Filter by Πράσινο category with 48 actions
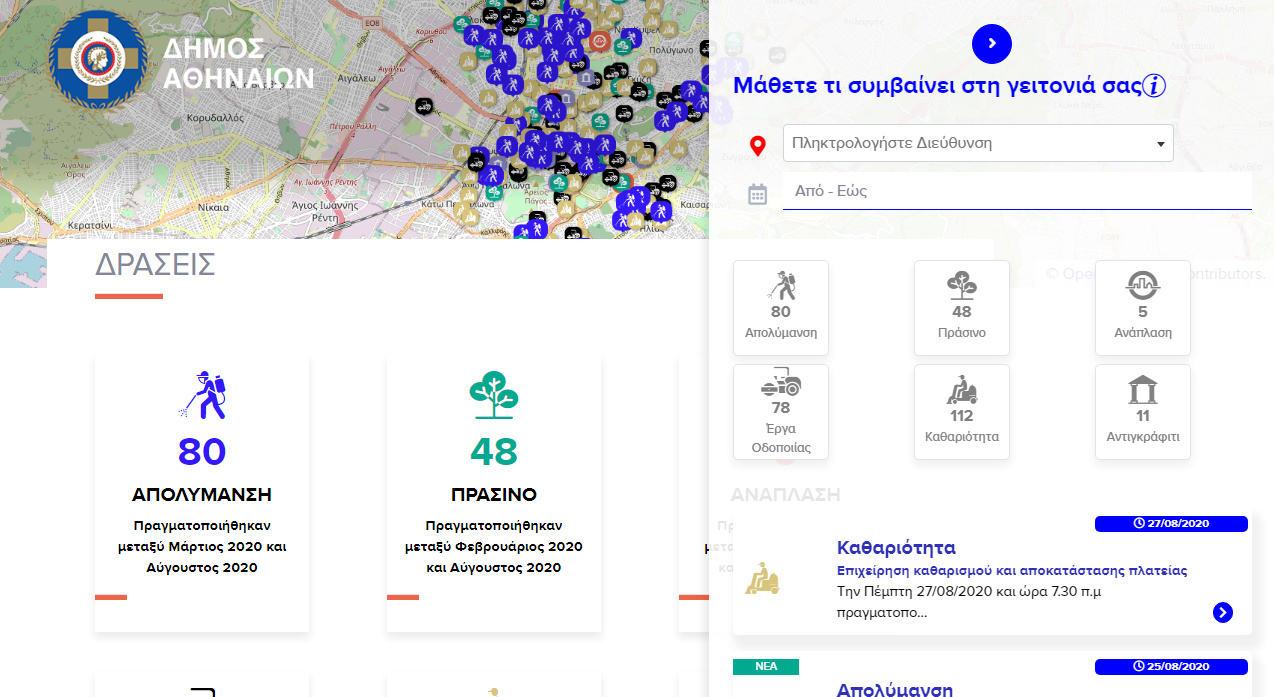Screen dimensions: 1274x697 click(961, 308)
